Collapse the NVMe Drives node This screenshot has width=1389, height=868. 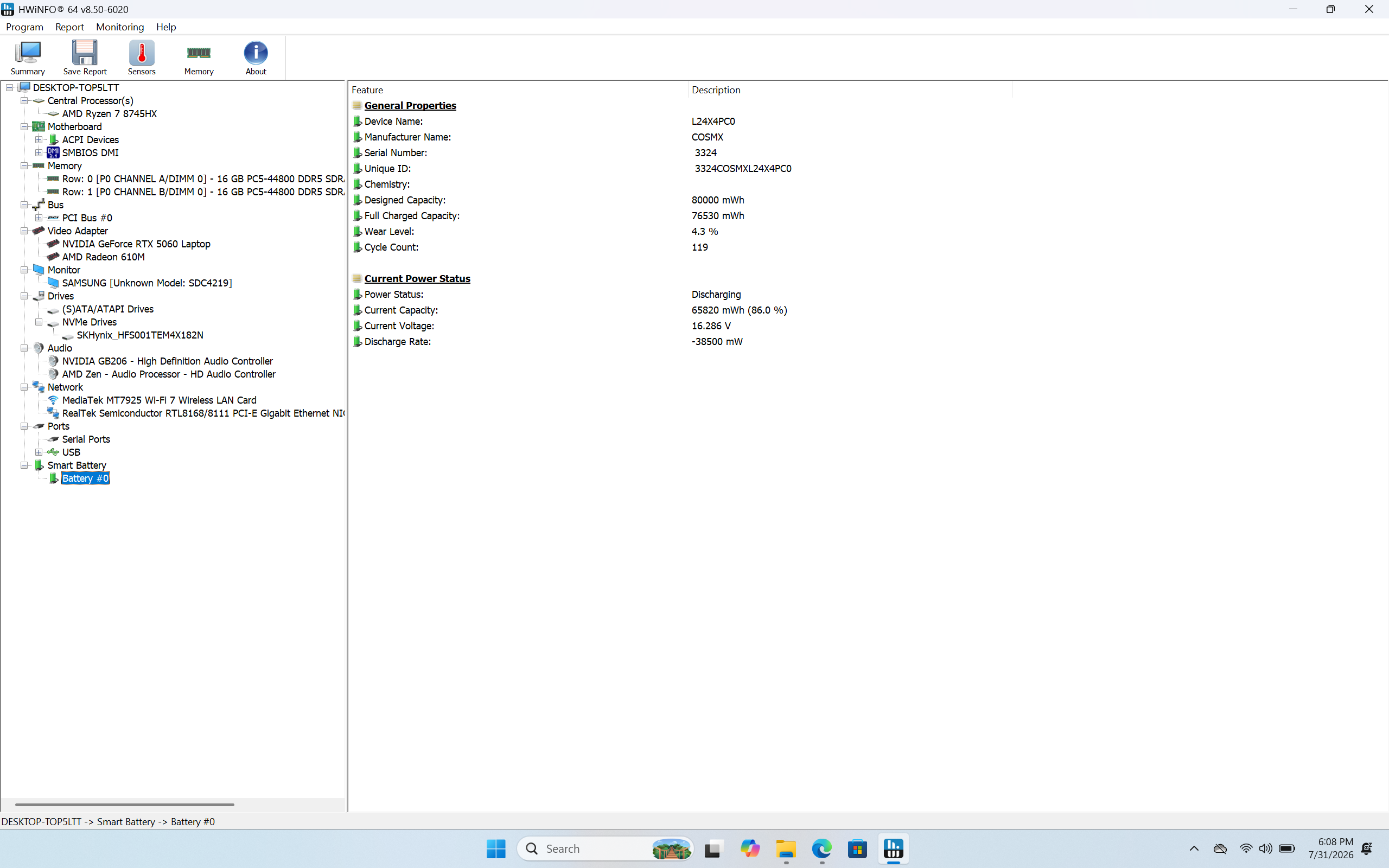39,322
